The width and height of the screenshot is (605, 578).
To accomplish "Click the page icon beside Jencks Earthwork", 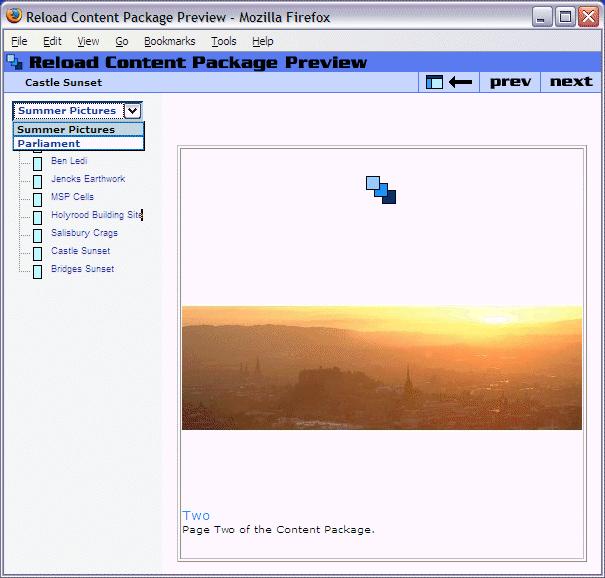I will pos(37,182).
